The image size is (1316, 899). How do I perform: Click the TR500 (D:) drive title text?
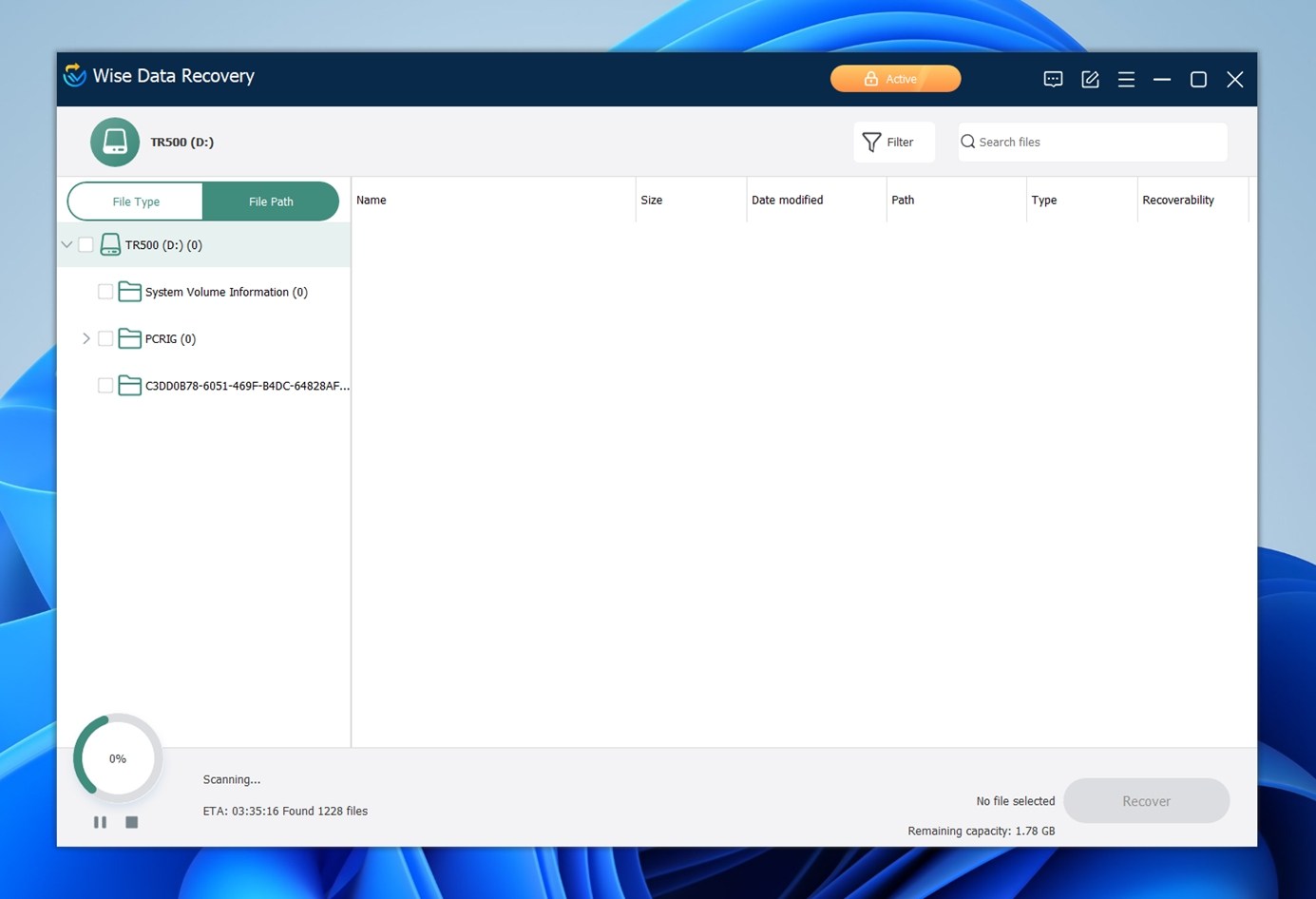coord(181,142)
